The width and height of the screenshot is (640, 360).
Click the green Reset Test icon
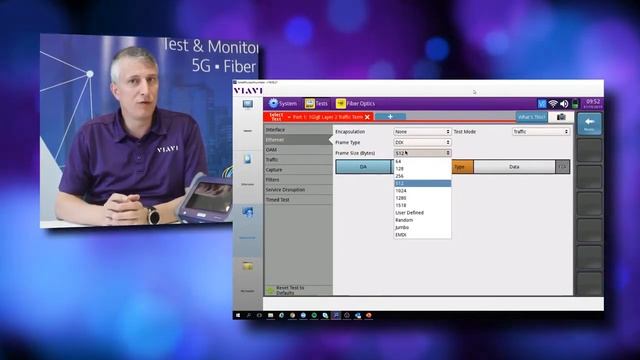click(270, 290)
